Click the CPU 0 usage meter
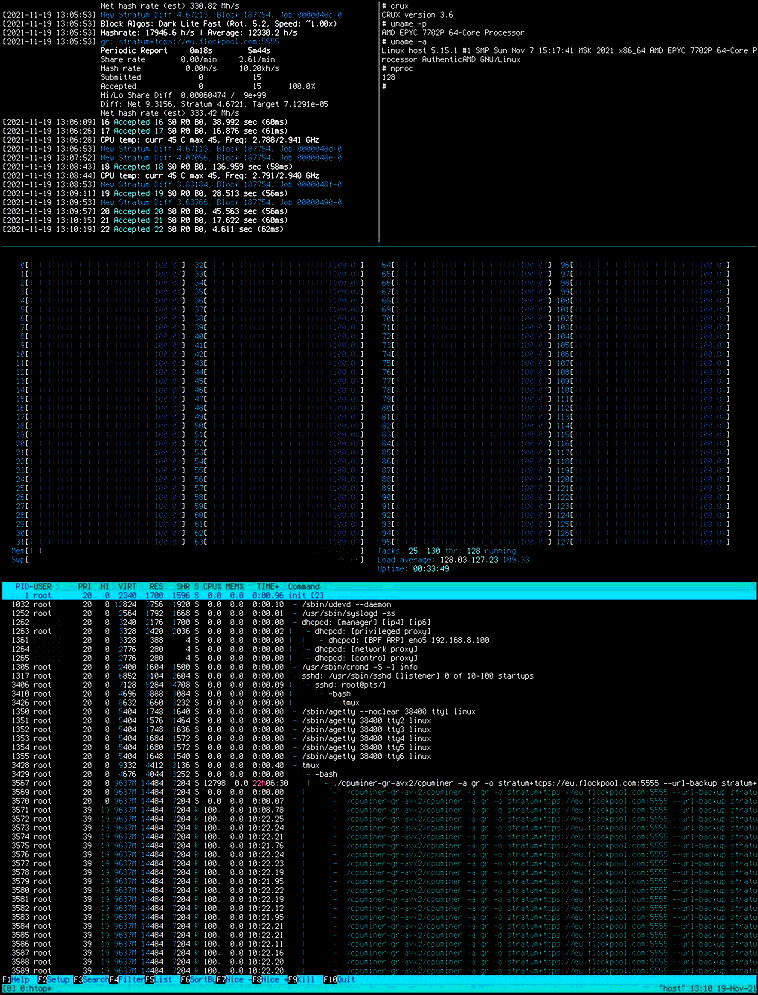Image resolution: width=758 pixels, height=995 pixels. point(102,265)
